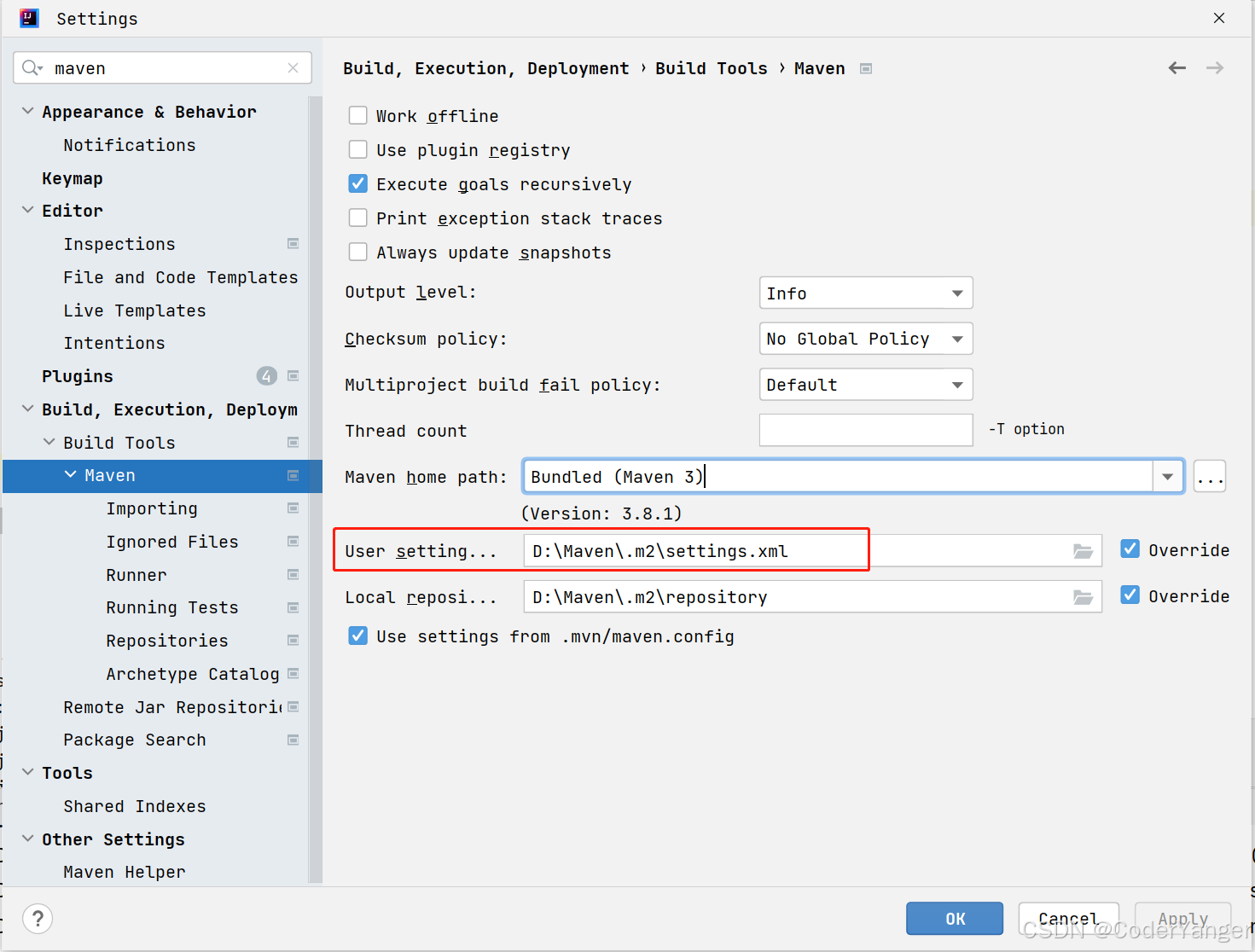Screen dimensions: 1255x952
Task: Click the Cancel button
Action: 1068,919
